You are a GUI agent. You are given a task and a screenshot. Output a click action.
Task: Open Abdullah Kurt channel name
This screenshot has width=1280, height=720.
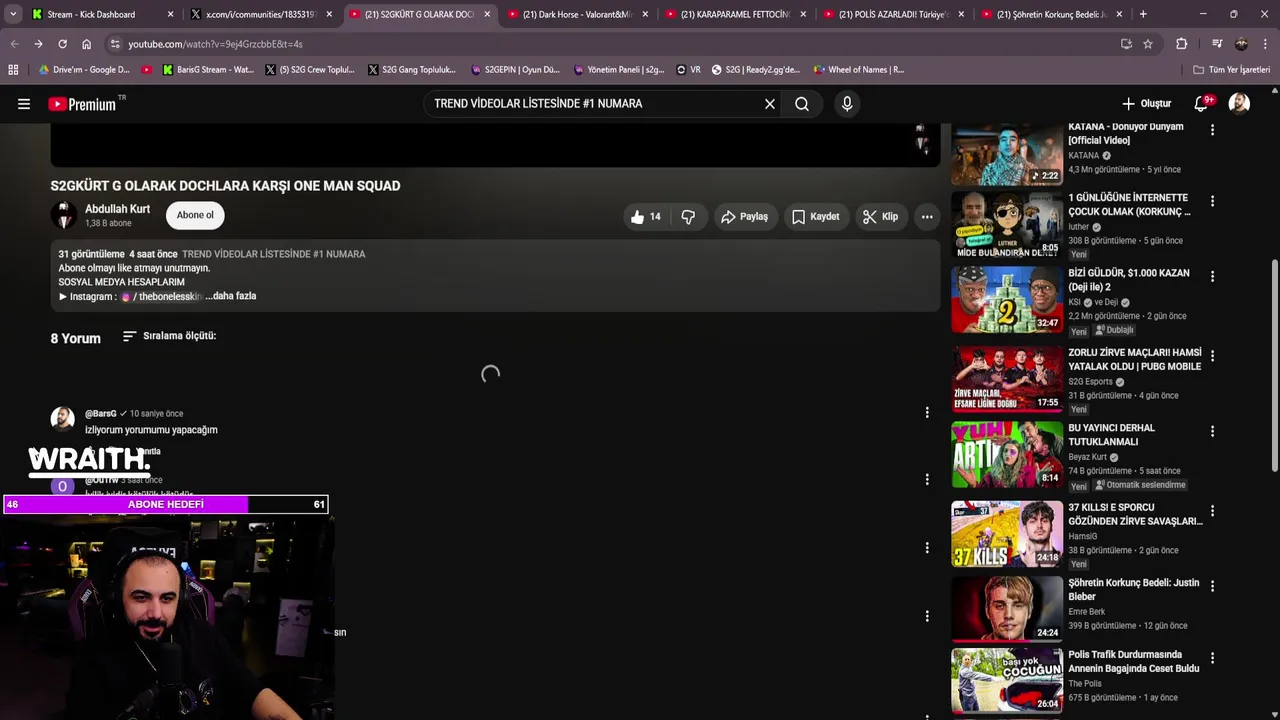[x=117, y=209]
